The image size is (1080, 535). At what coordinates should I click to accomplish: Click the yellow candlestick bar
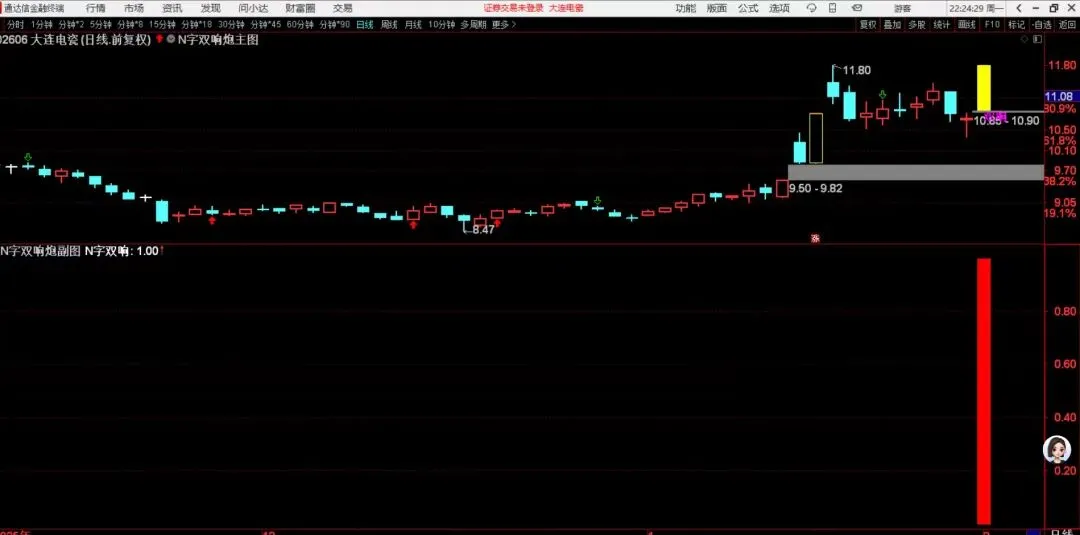984,88
